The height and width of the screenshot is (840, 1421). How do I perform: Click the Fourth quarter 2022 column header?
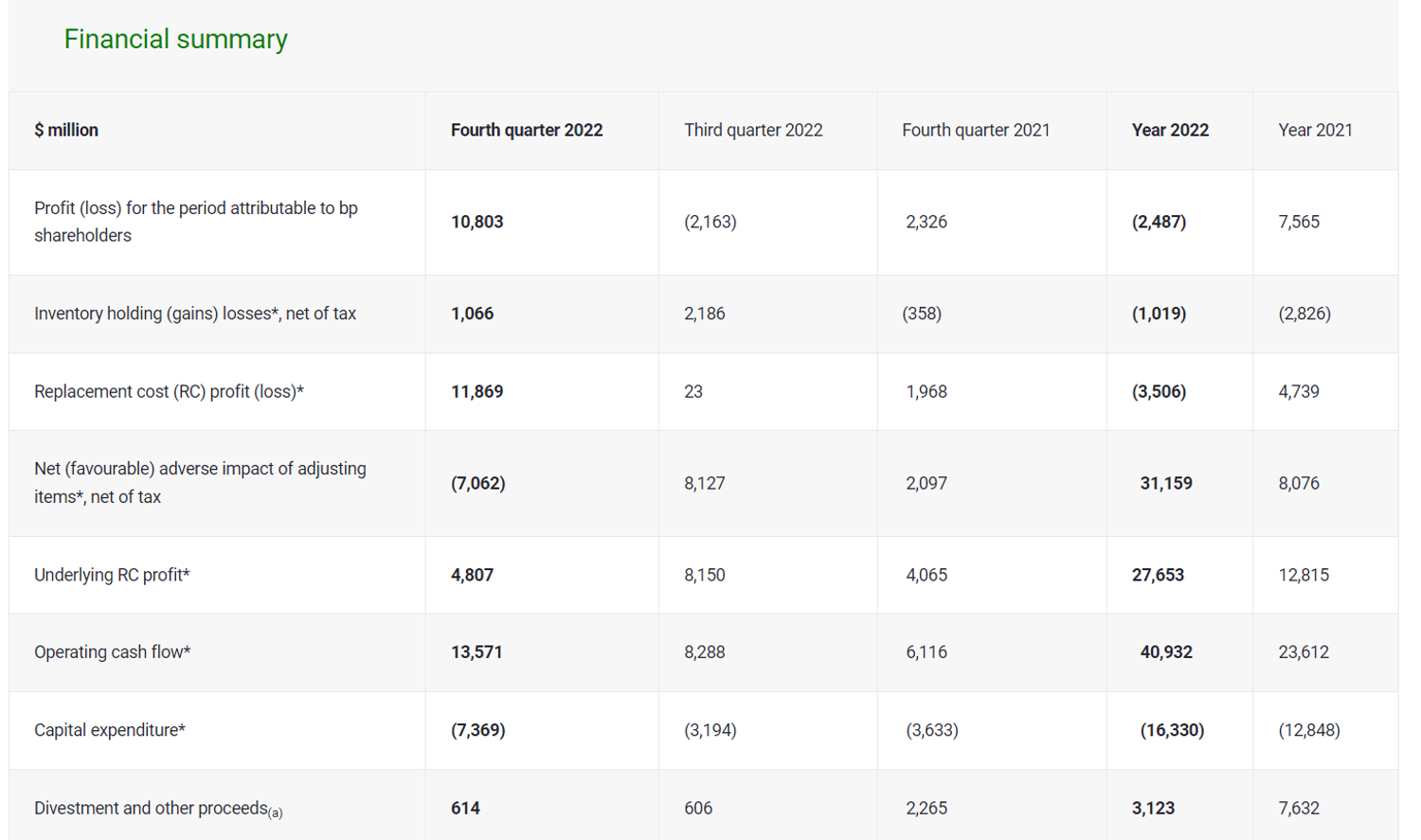point(527,130)
